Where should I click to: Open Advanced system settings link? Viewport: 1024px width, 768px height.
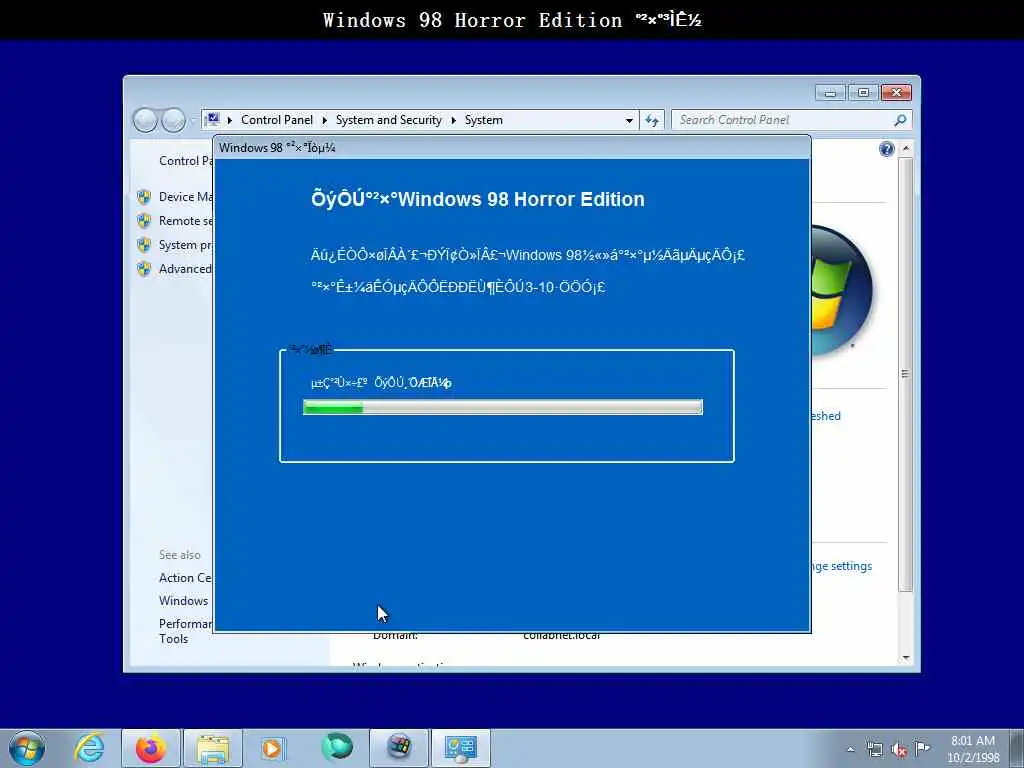(x=185, y=269)
